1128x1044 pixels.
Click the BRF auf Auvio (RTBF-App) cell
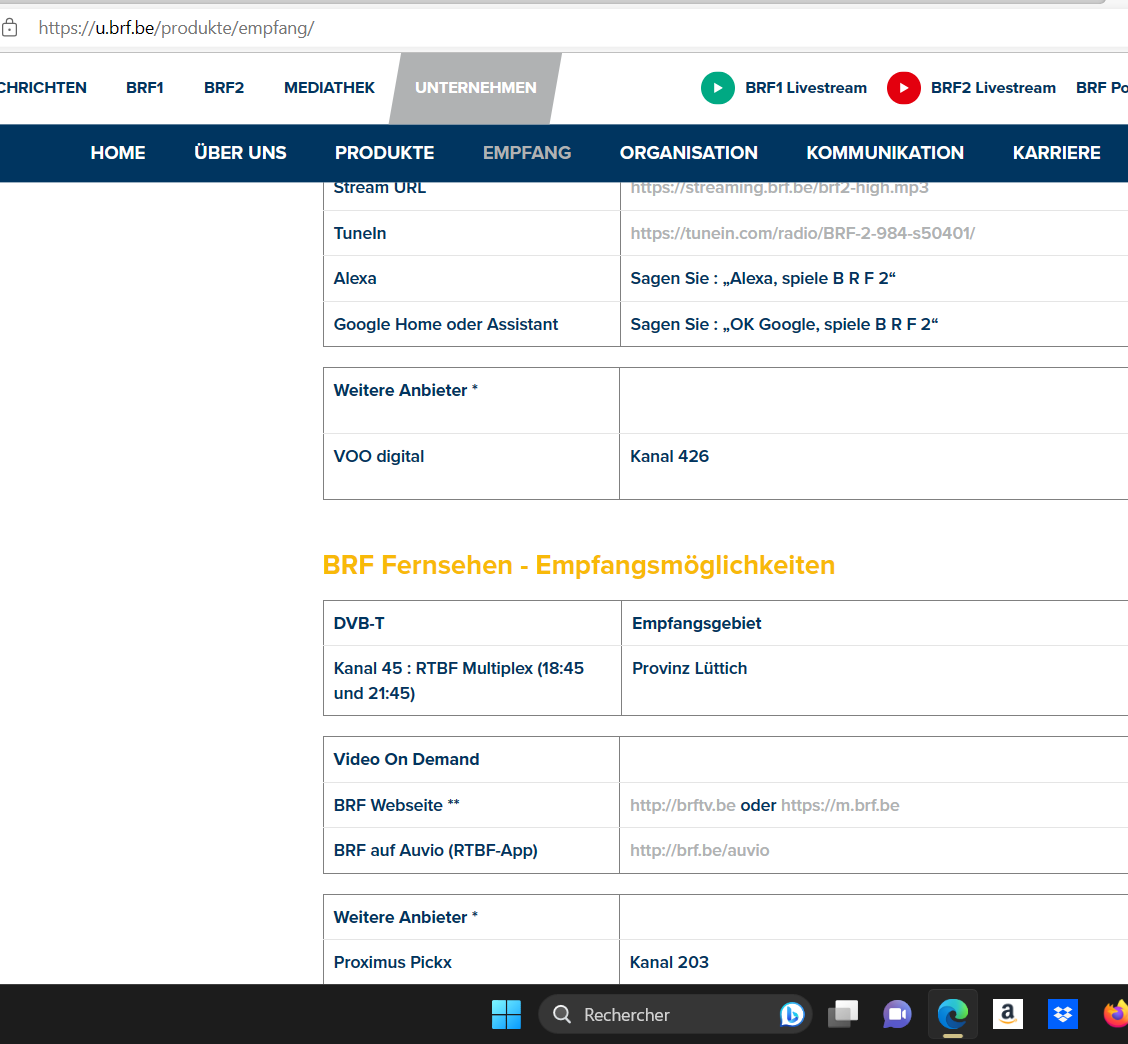point(471,850)
